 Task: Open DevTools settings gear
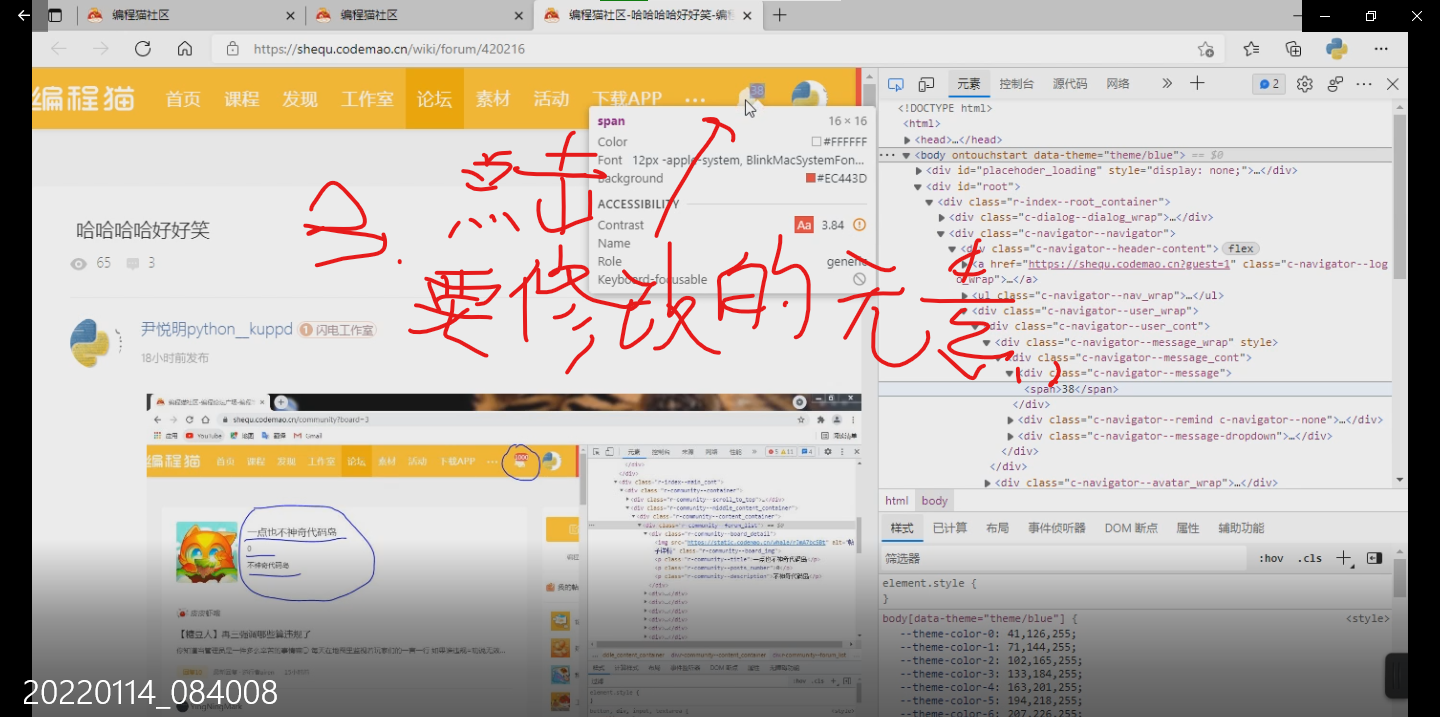[x=1304, y=84]
